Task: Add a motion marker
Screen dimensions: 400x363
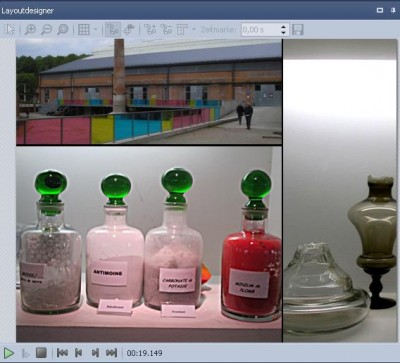Action: coord(150,29)
